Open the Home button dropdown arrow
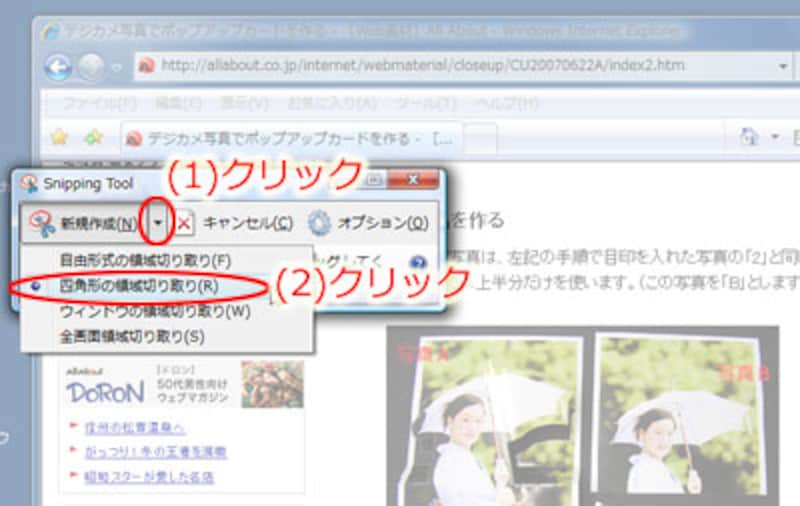This screenshot has height=506, width=800. click(774, 137)
